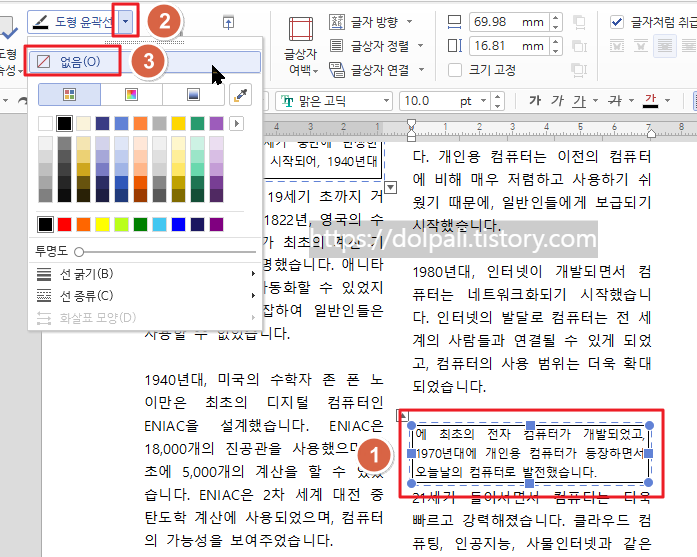Viewport: 697px width, 557px height.
Task: Toggle strikethrough 가 formatting
Action: (x=615, y=101)
